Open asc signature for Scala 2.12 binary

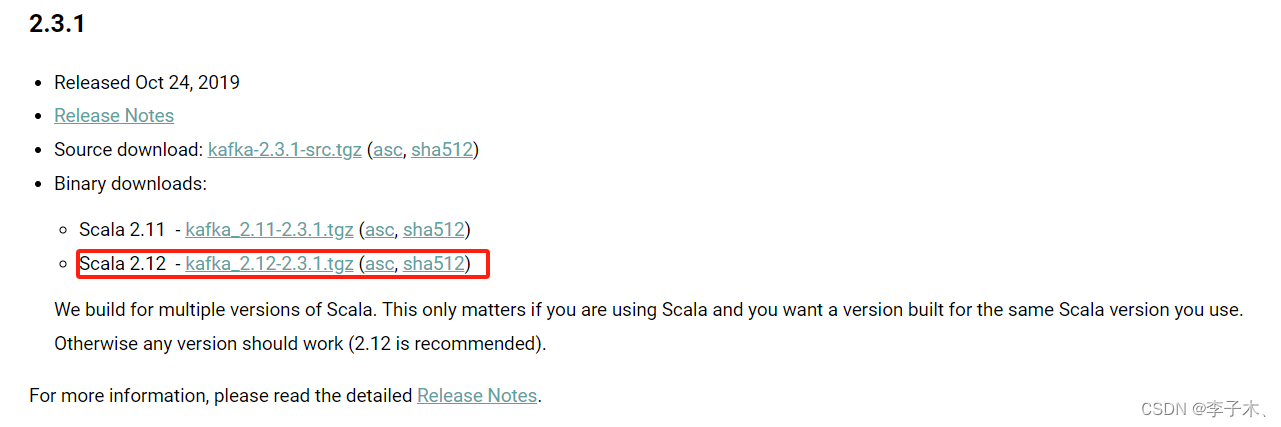coord(380,264)
